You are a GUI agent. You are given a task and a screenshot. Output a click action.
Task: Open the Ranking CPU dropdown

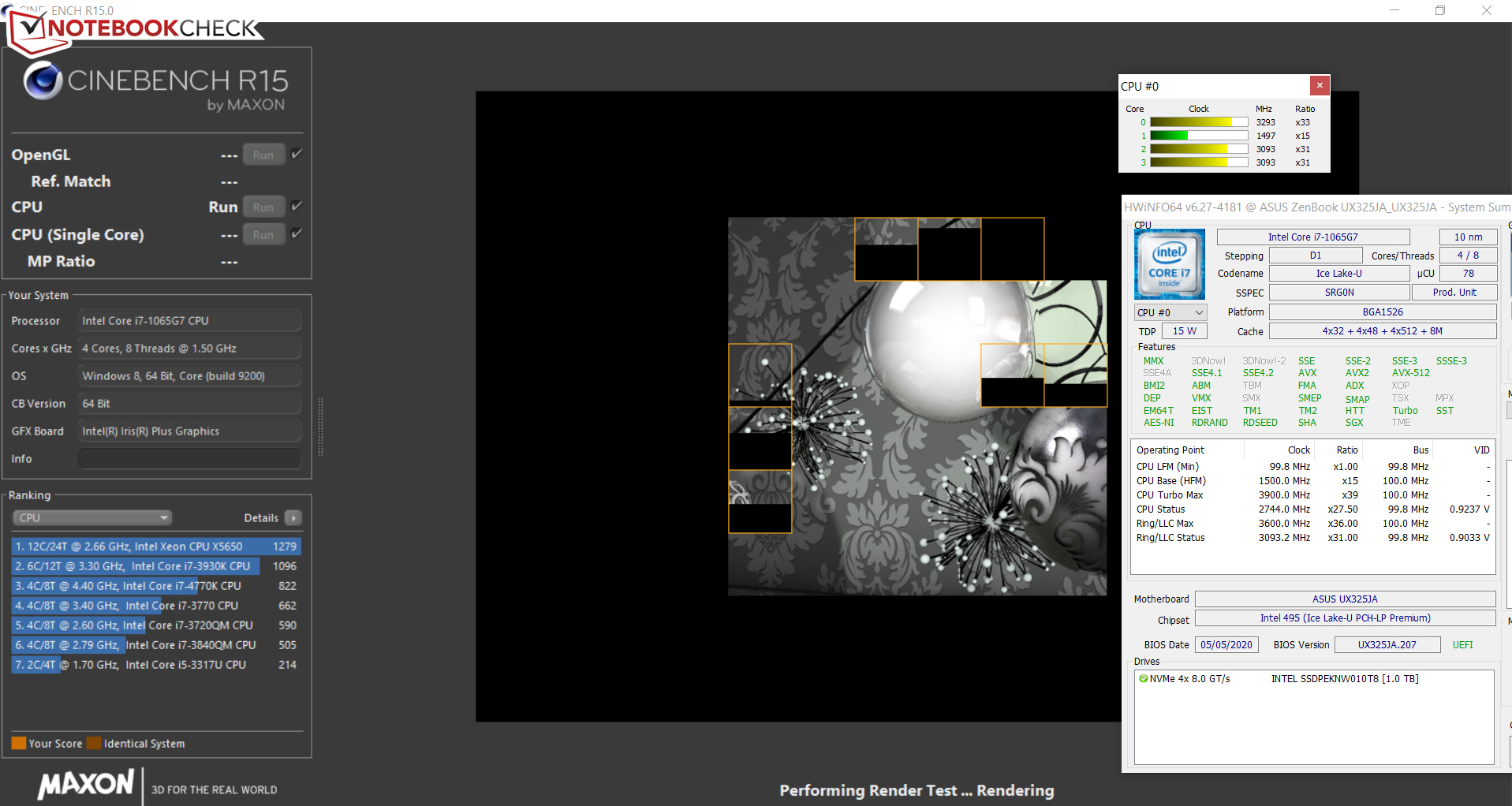point(92,518)
